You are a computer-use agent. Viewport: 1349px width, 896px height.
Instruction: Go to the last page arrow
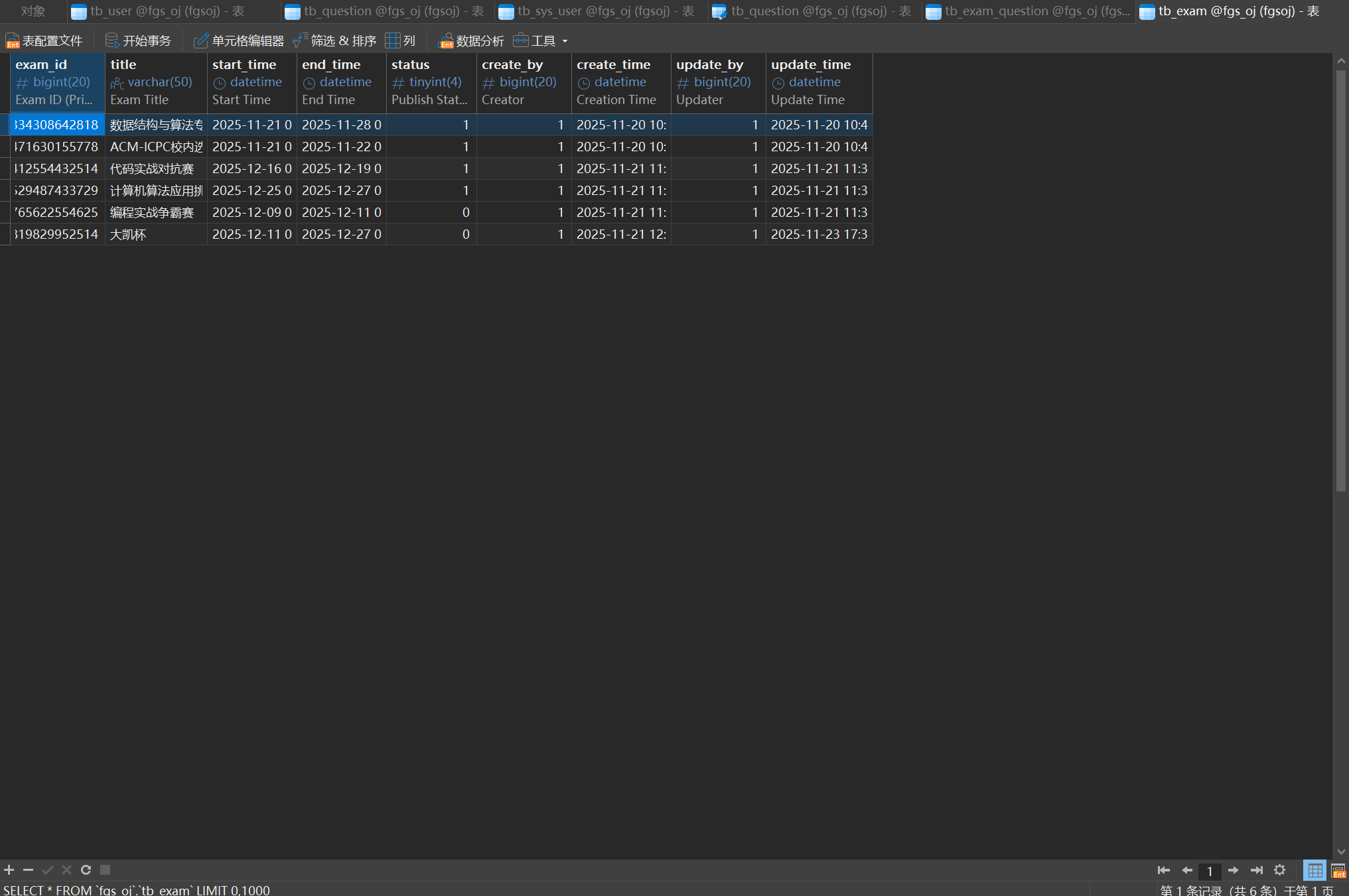pos(1256,870)
